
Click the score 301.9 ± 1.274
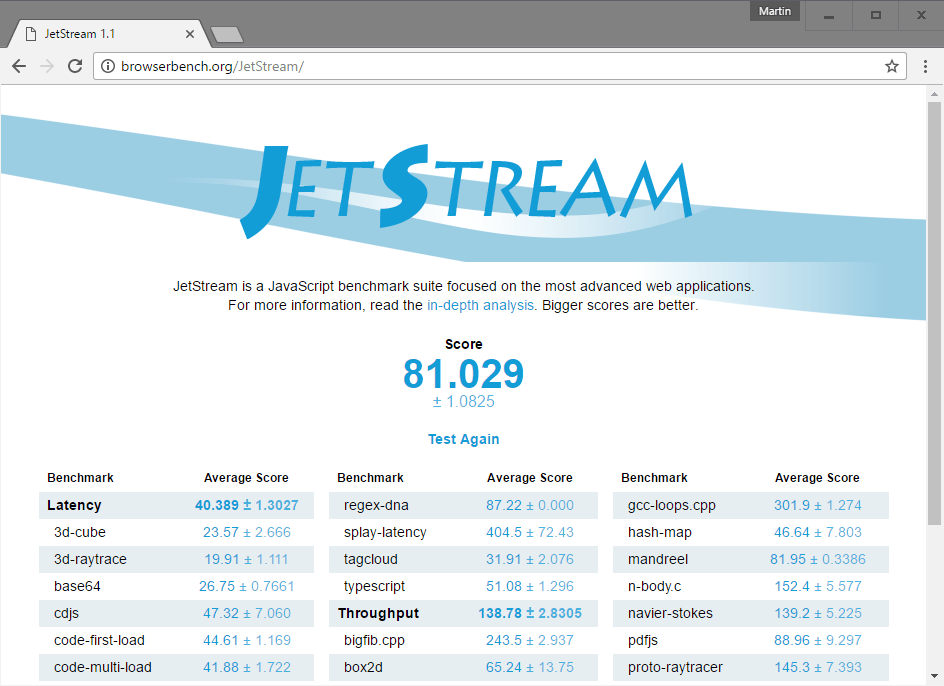818,505
